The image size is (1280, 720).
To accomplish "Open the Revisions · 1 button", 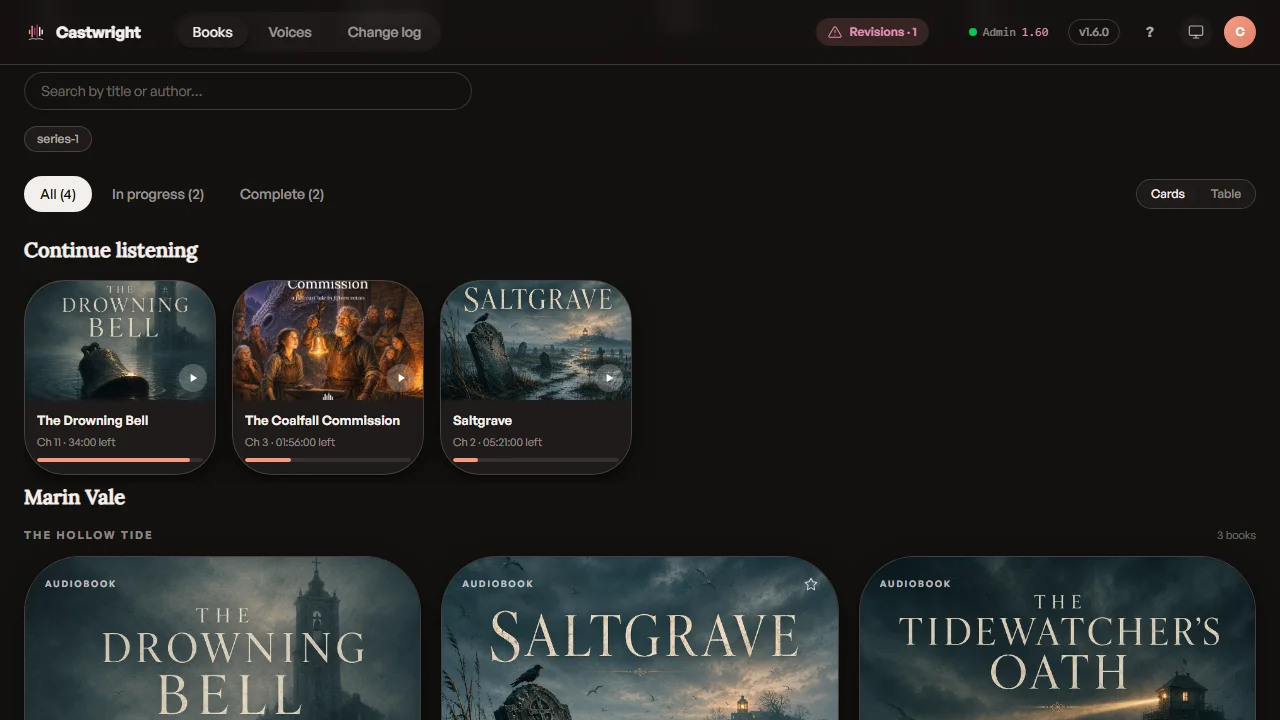I will tap(872, 32).
